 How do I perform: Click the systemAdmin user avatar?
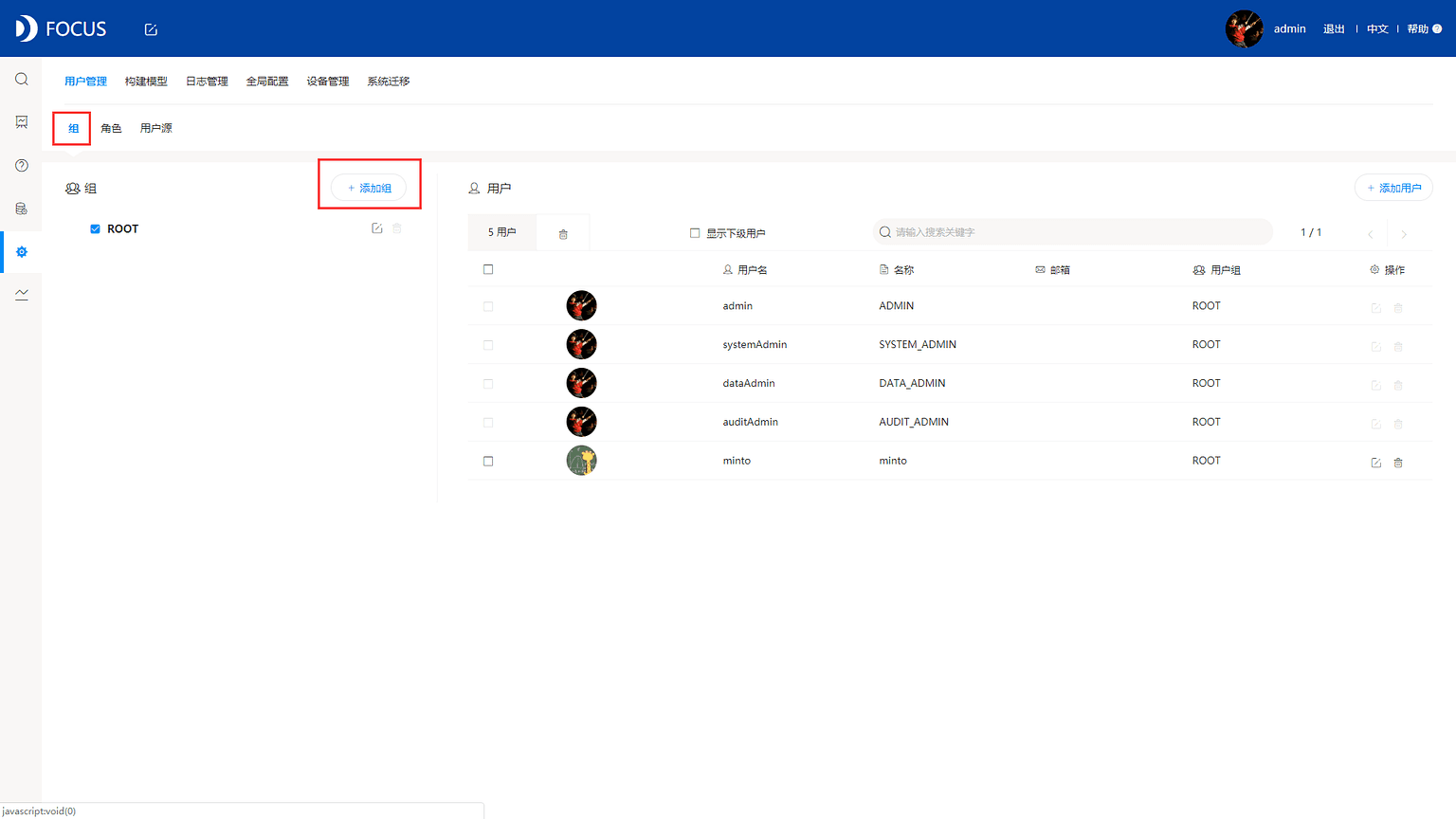click(x=581, y=344)
